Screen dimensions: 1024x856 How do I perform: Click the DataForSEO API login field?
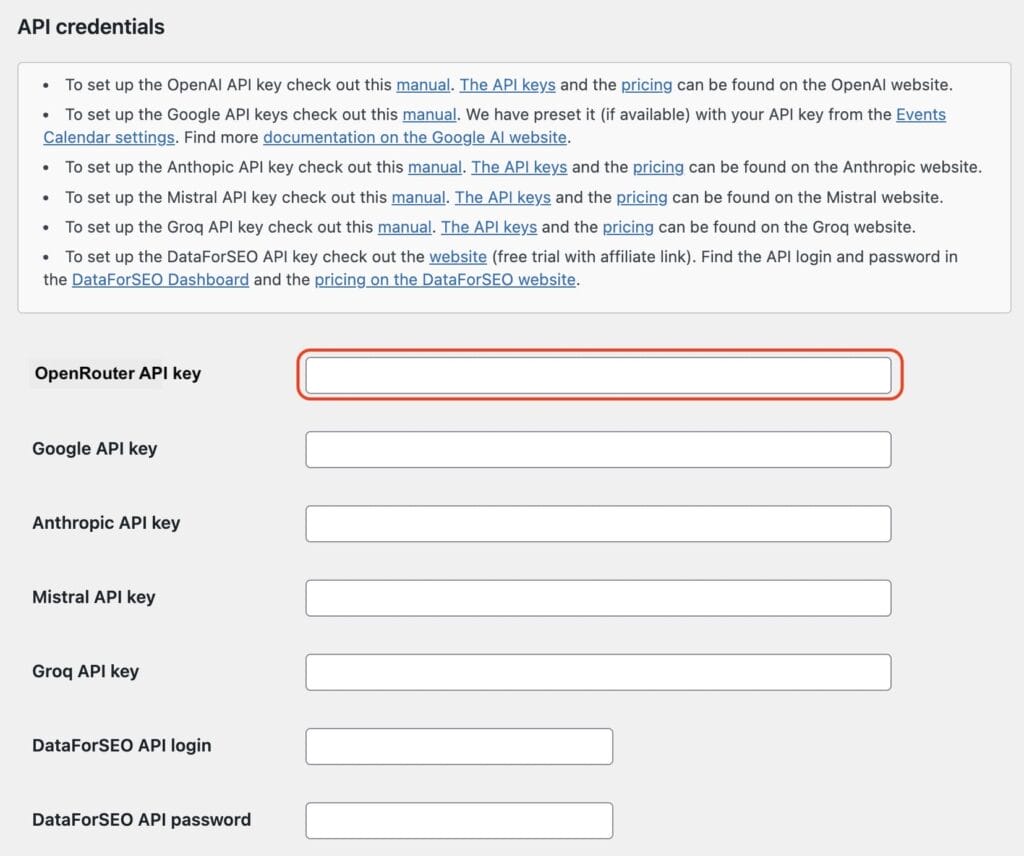click(459, 746)
